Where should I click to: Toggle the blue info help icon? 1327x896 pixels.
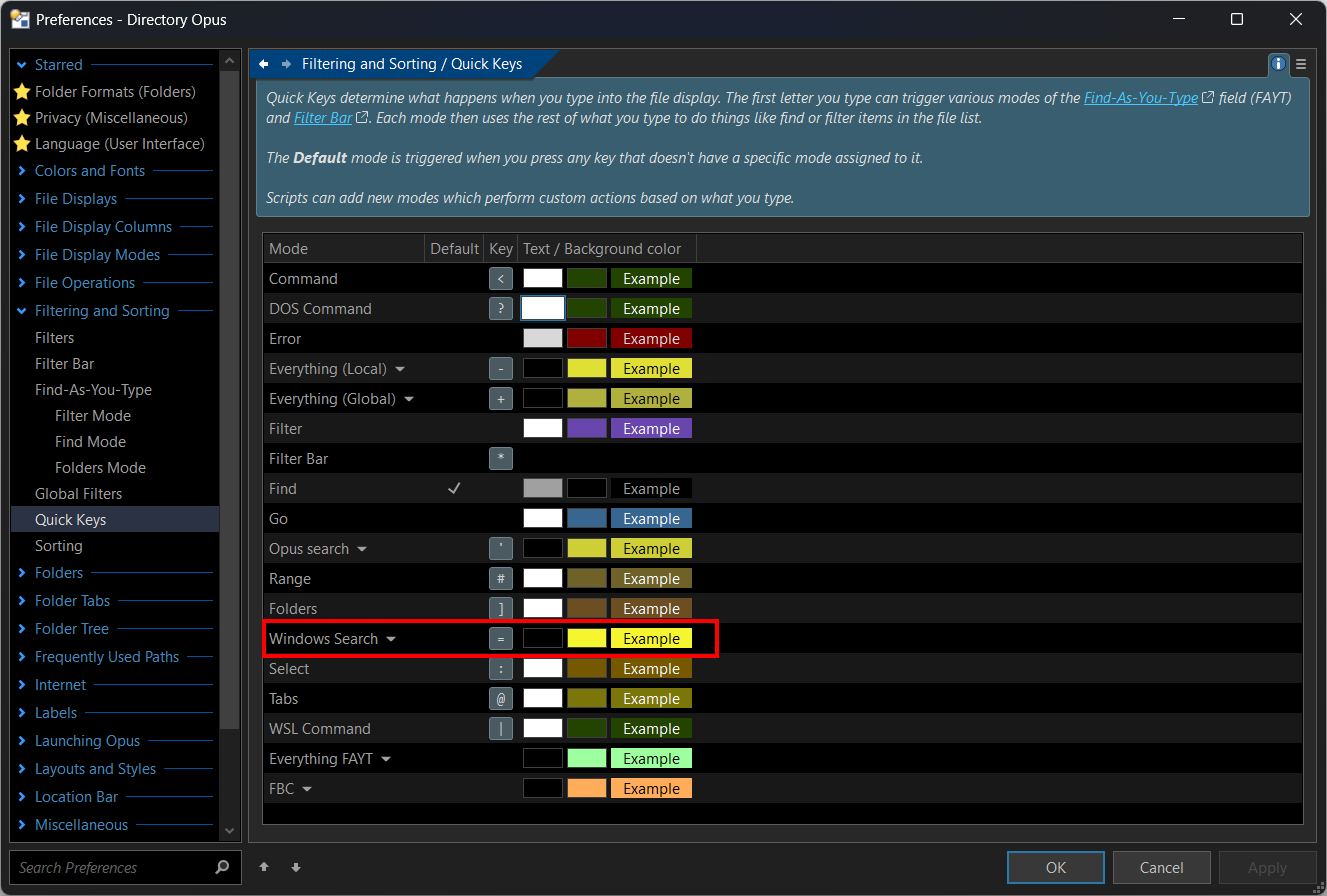(1279, 64)
